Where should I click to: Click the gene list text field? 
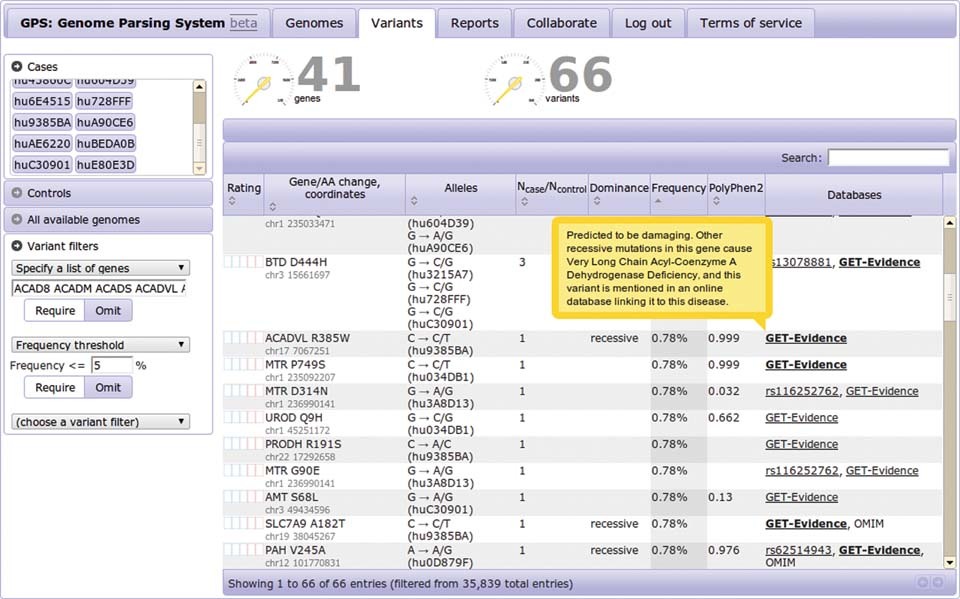(99, 288)
